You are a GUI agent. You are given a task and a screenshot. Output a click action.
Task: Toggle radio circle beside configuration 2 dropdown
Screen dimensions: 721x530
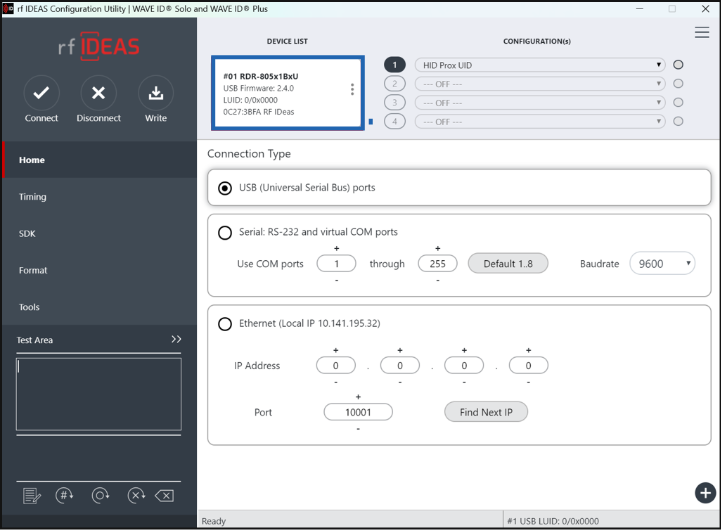pyautogui.click(x=678, y=84)
